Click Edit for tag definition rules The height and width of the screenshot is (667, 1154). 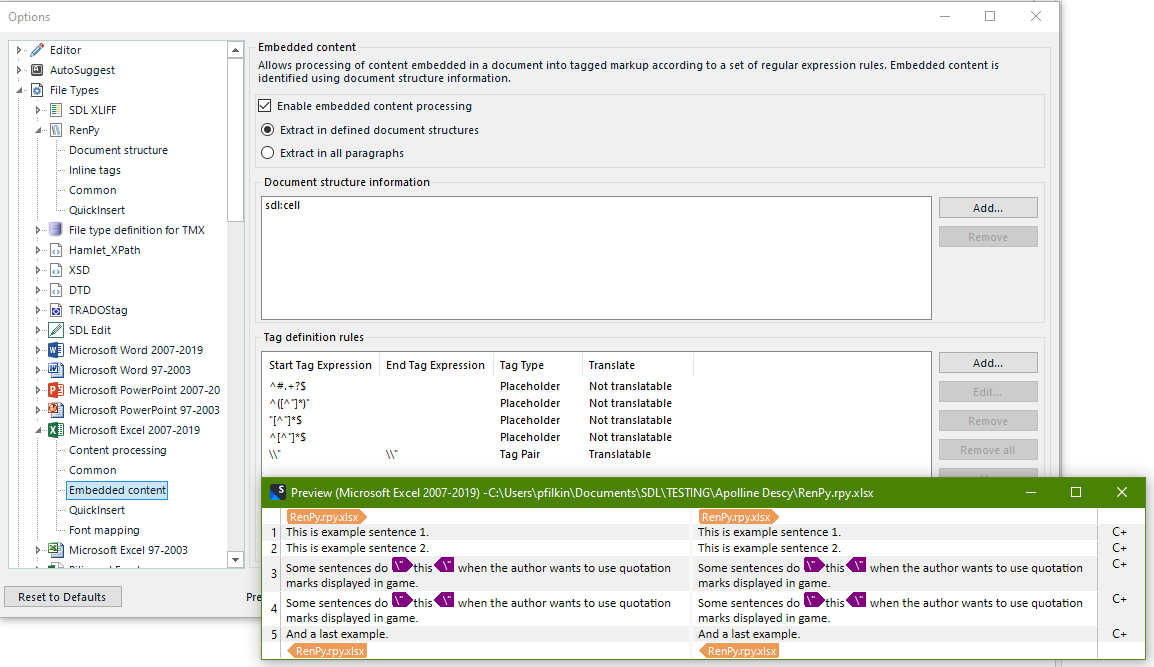(x=988, y=392)
